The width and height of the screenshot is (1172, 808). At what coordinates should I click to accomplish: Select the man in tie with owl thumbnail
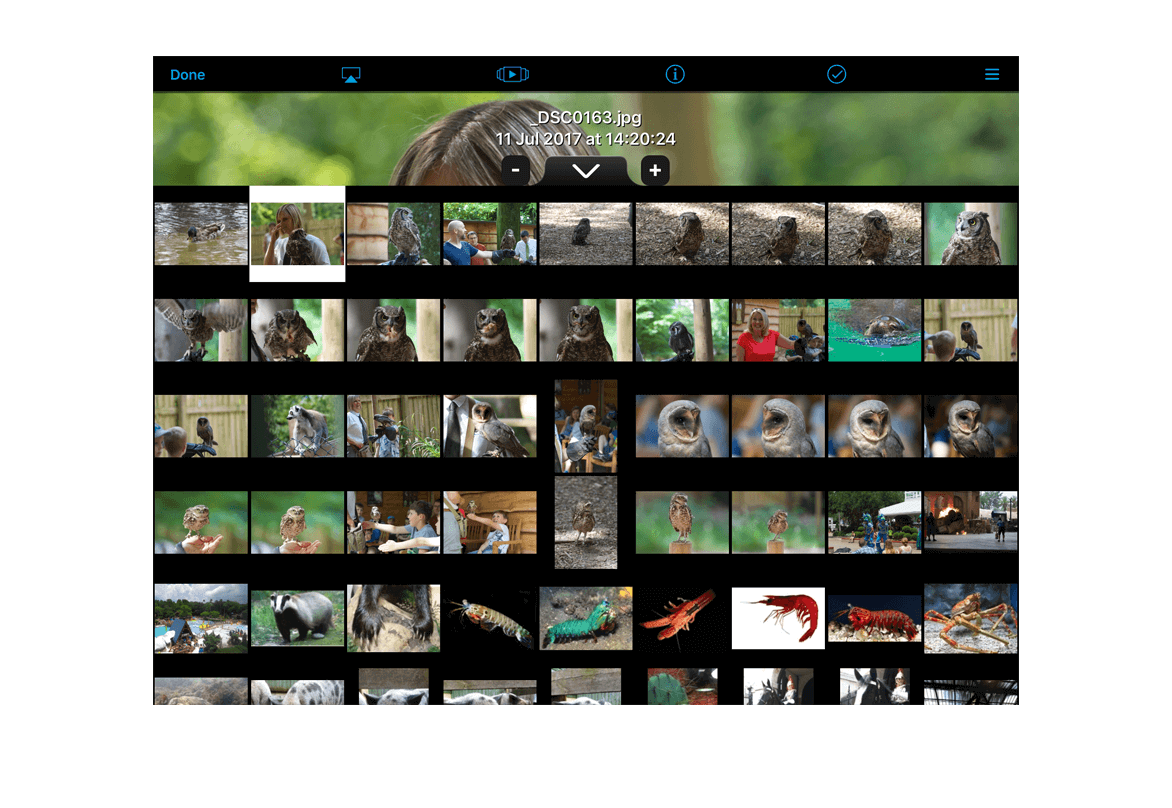click(x=490, y=426)
